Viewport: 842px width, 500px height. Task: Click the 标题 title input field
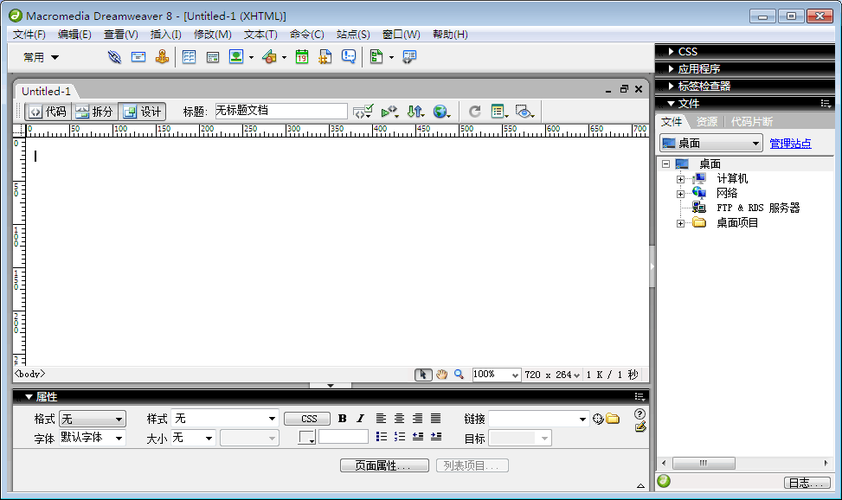(x=281, y=111)
